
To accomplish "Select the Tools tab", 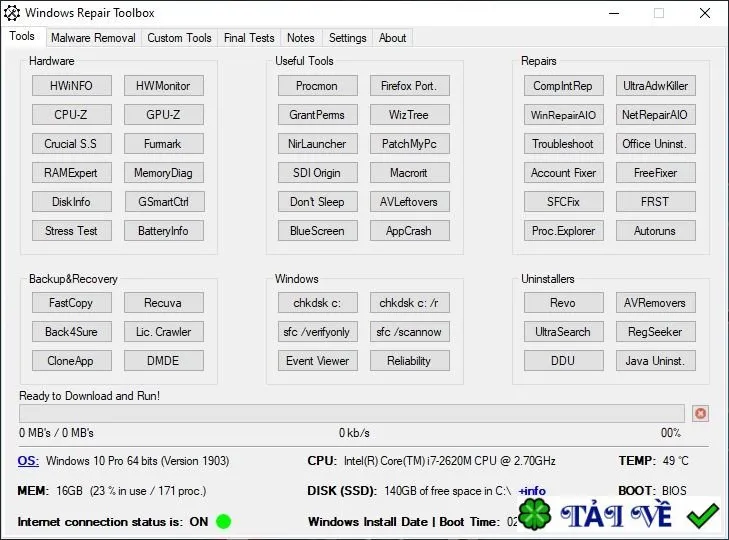I will pos(22,36).
